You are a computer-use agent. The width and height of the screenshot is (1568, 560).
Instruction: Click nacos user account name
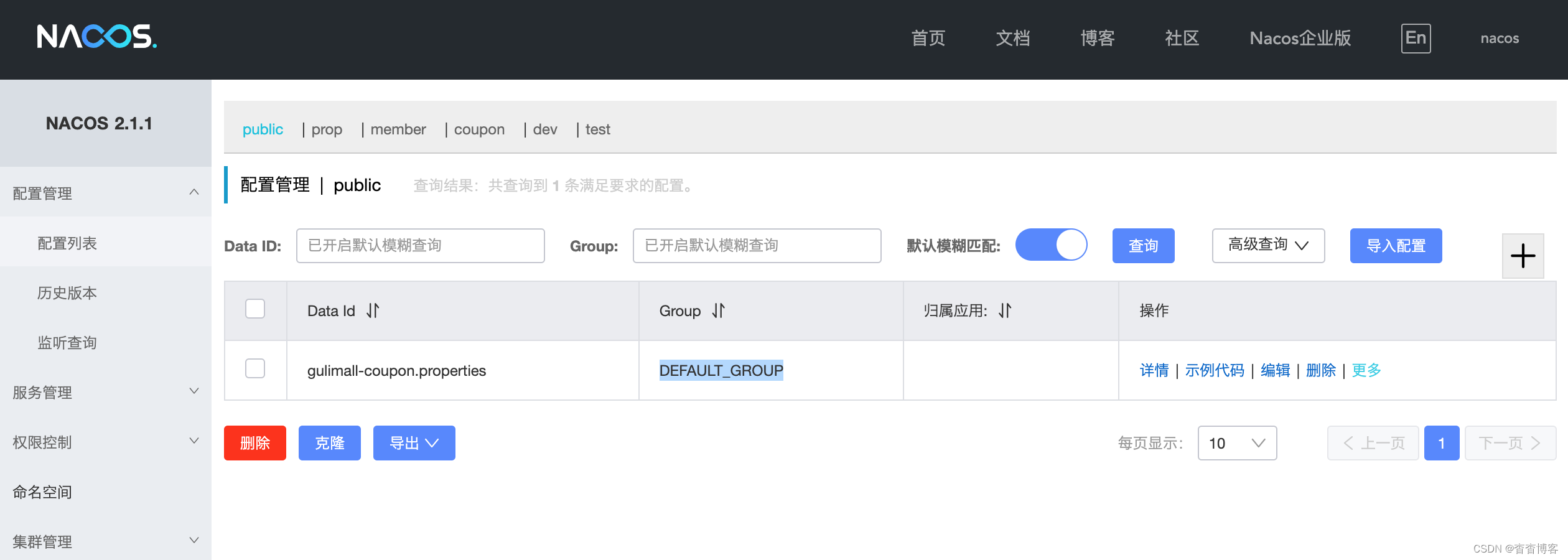[x=1500, y=38]
